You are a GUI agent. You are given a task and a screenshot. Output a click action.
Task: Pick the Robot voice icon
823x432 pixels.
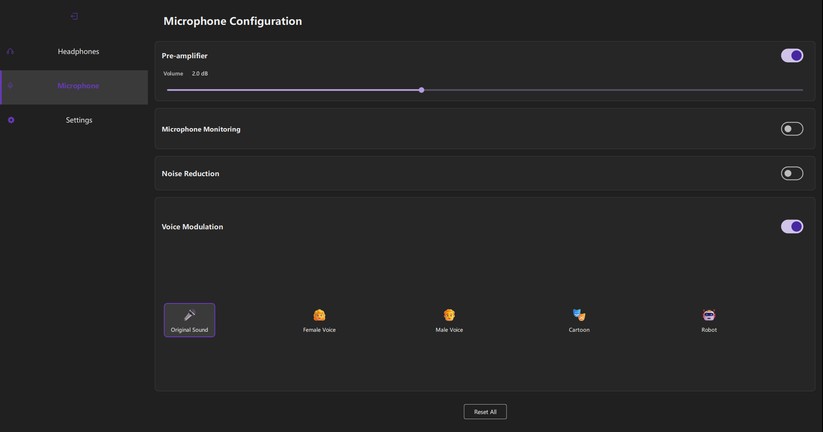point(709,315)
